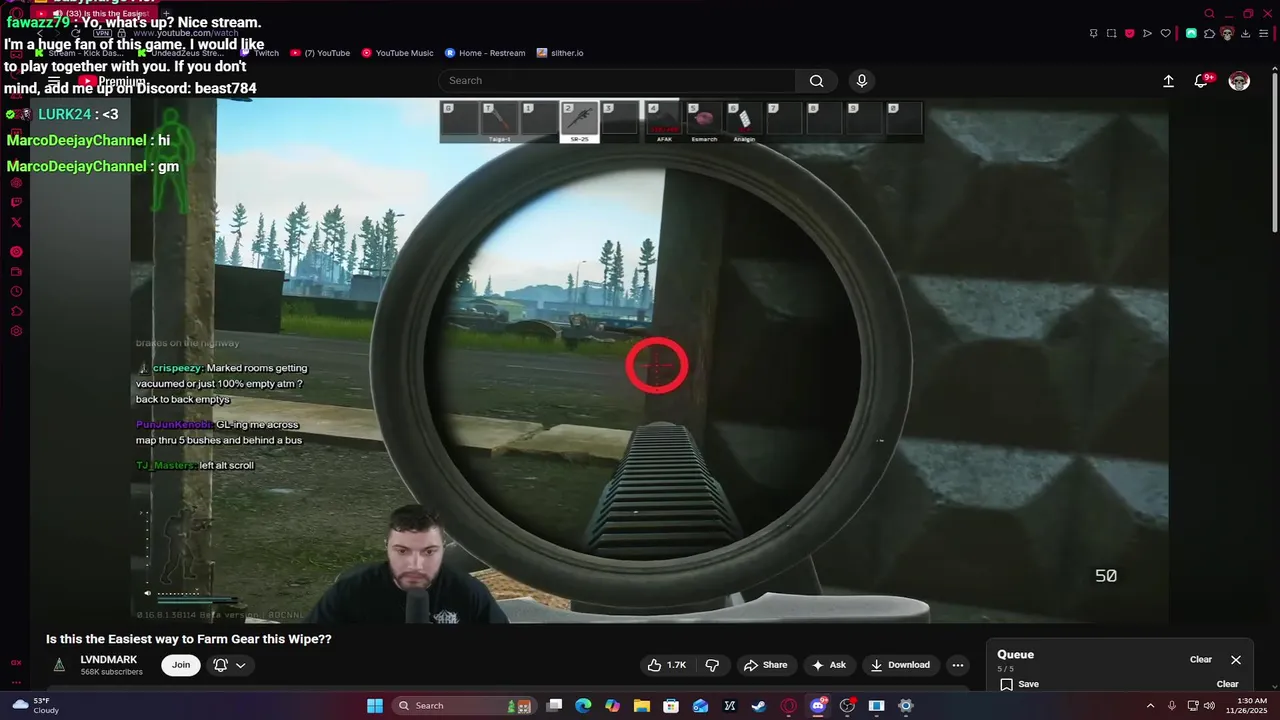Screen dimensions: 1280x720
Task: Activate voice search microphone icon
Action: 862,81
